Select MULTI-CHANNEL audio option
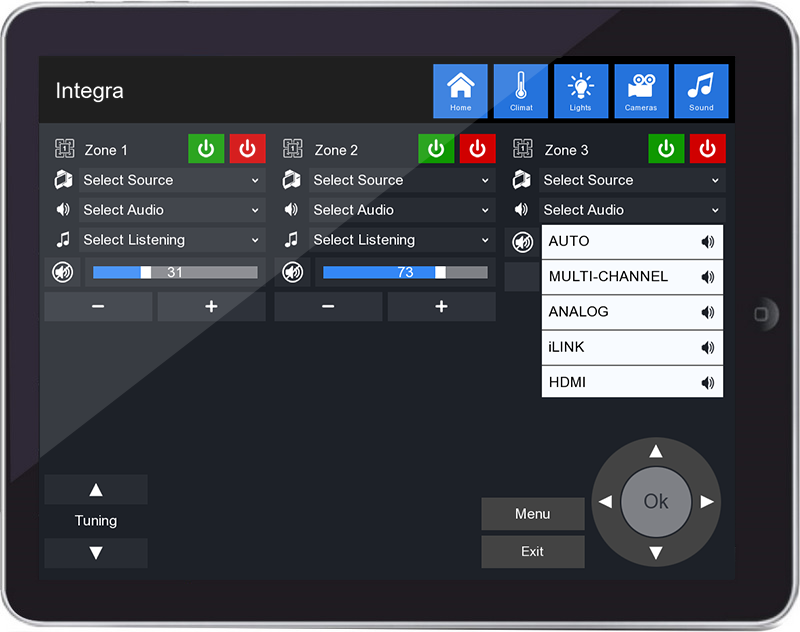This screenshot has height=632, width=800. (x=632, y=277)
